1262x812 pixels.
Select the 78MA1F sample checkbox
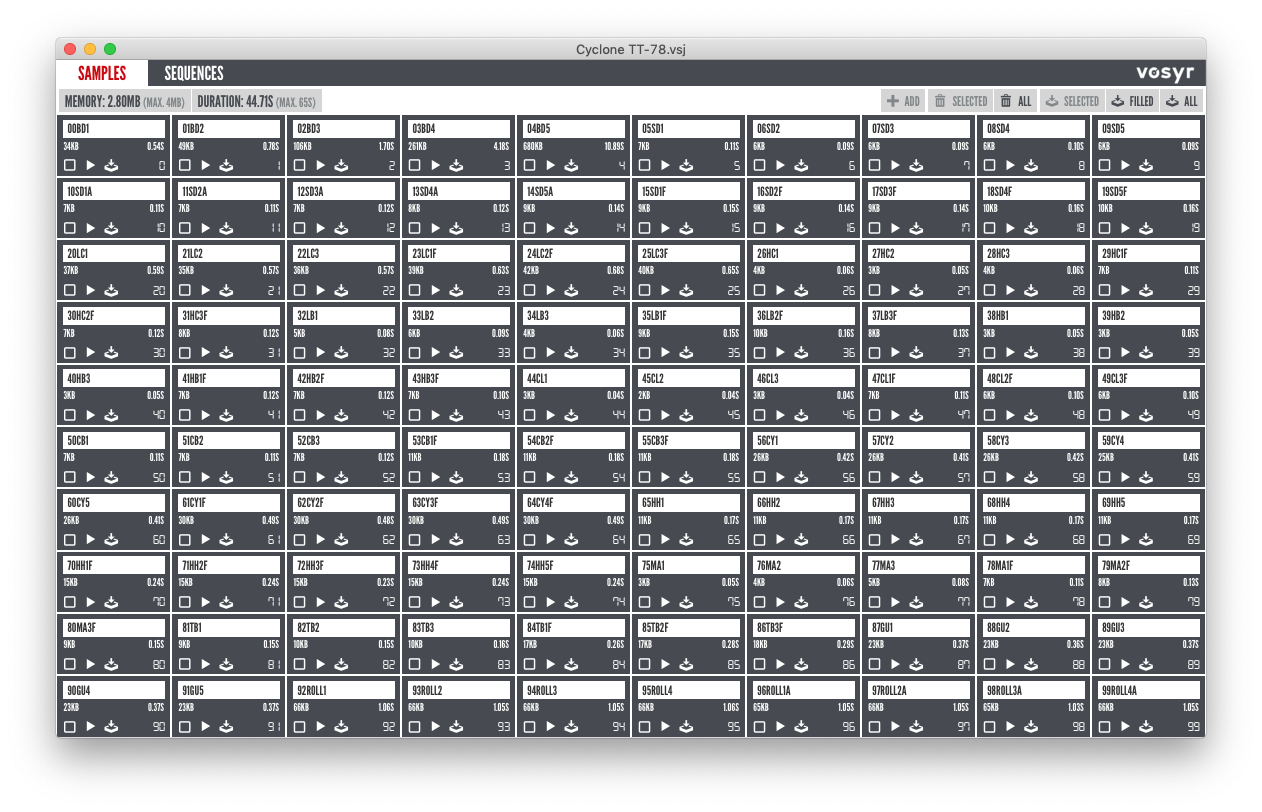(990, 602)
